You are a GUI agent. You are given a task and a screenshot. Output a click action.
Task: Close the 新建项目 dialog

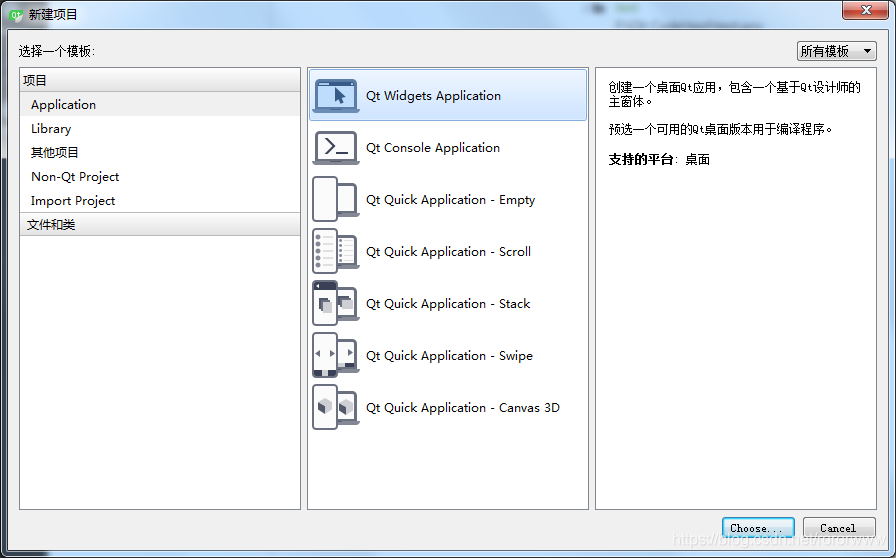tap(865, 10)
